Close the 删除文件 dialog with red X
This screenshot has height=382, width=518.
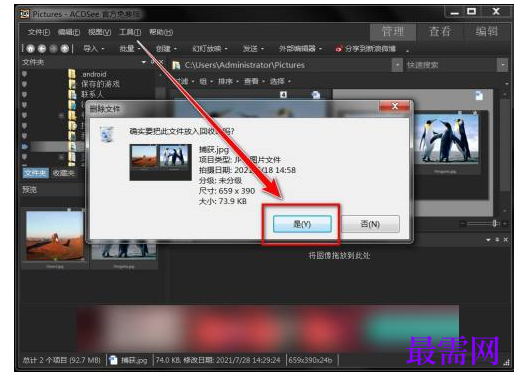(x=395, y=106)
